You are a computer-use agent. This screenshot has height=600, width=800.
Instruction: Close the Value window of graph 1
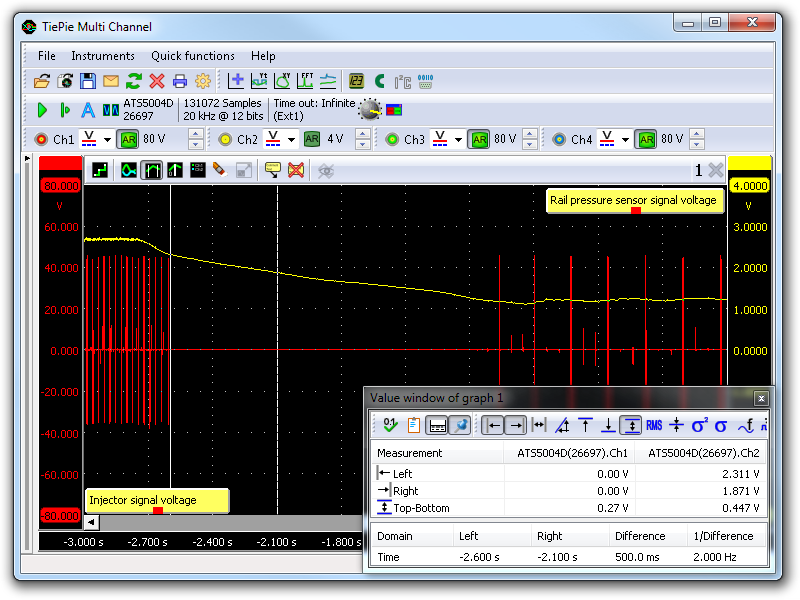761,398
